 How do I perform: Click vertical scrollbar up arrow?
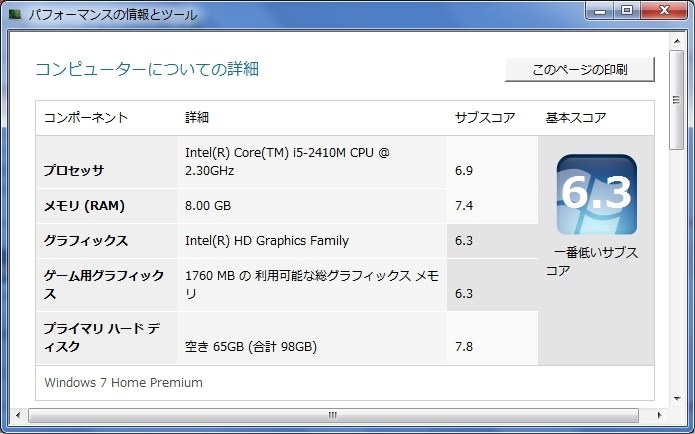(x=677, y=41)
